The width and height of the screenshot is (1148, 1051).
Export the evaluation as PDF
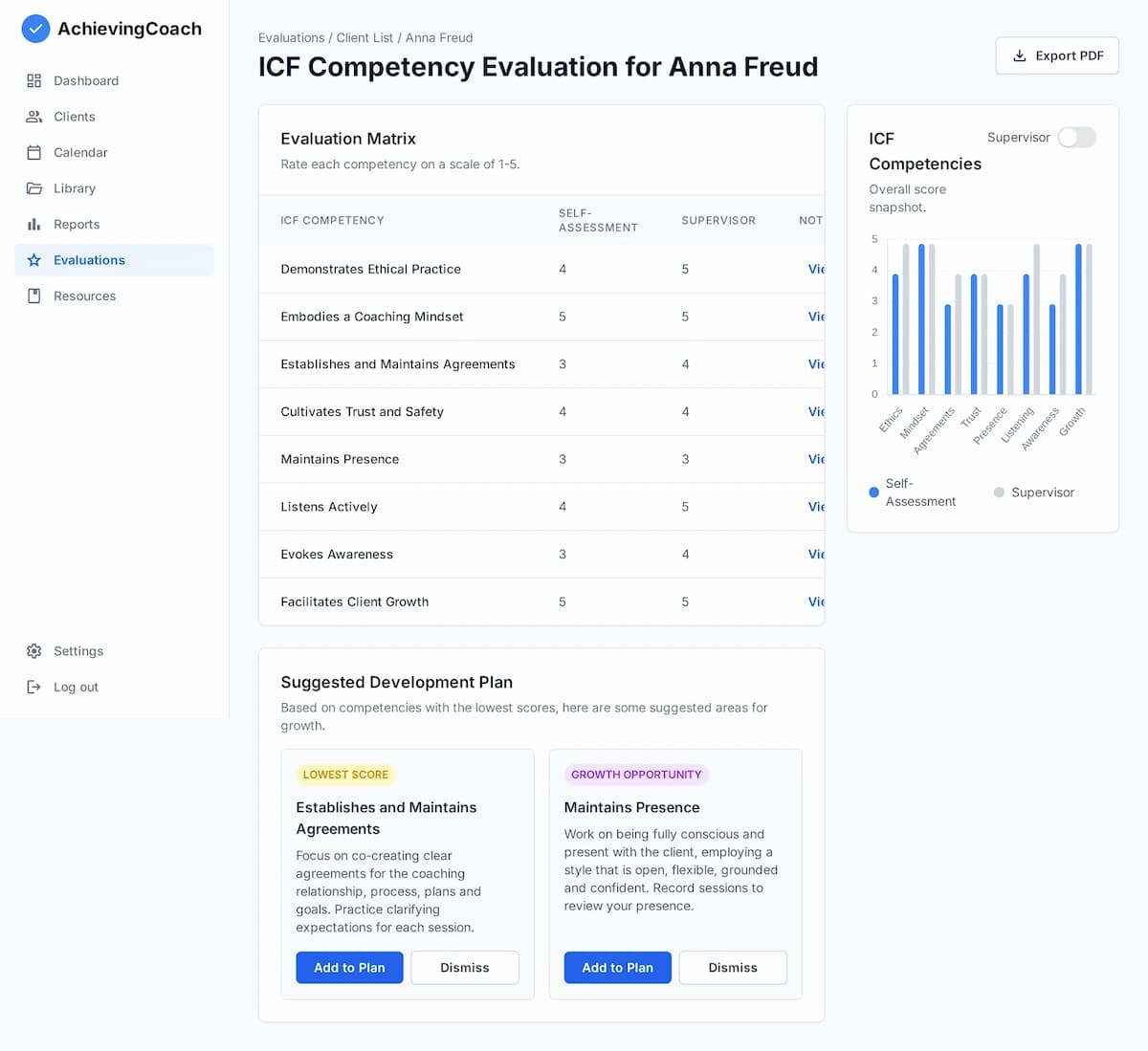[1056, 55]
